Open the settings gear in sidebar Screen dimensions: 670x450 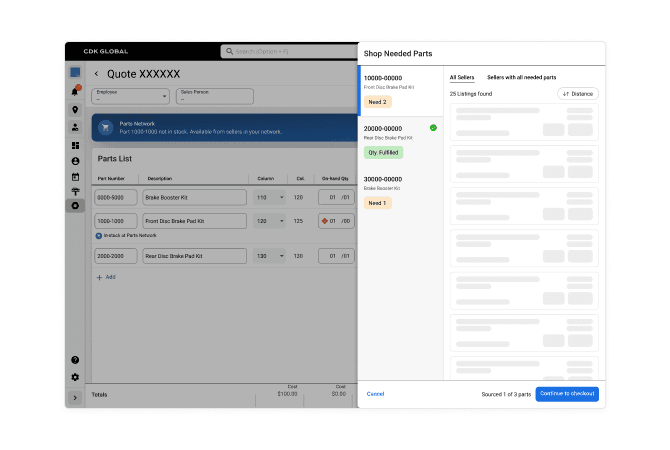pyautogui.click(x=75, y=377)
